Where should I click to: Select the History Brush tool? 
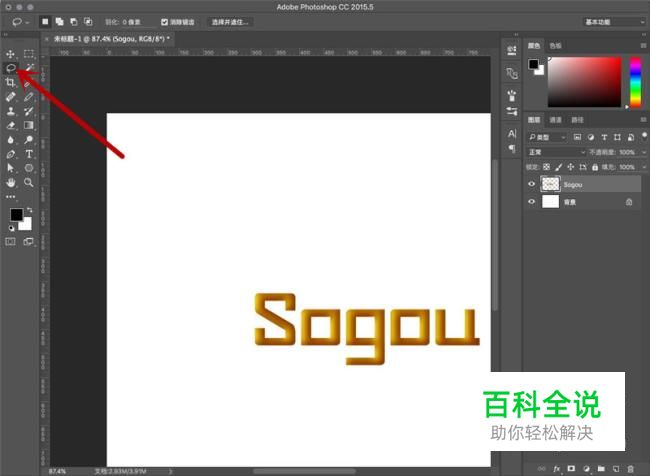29,111
